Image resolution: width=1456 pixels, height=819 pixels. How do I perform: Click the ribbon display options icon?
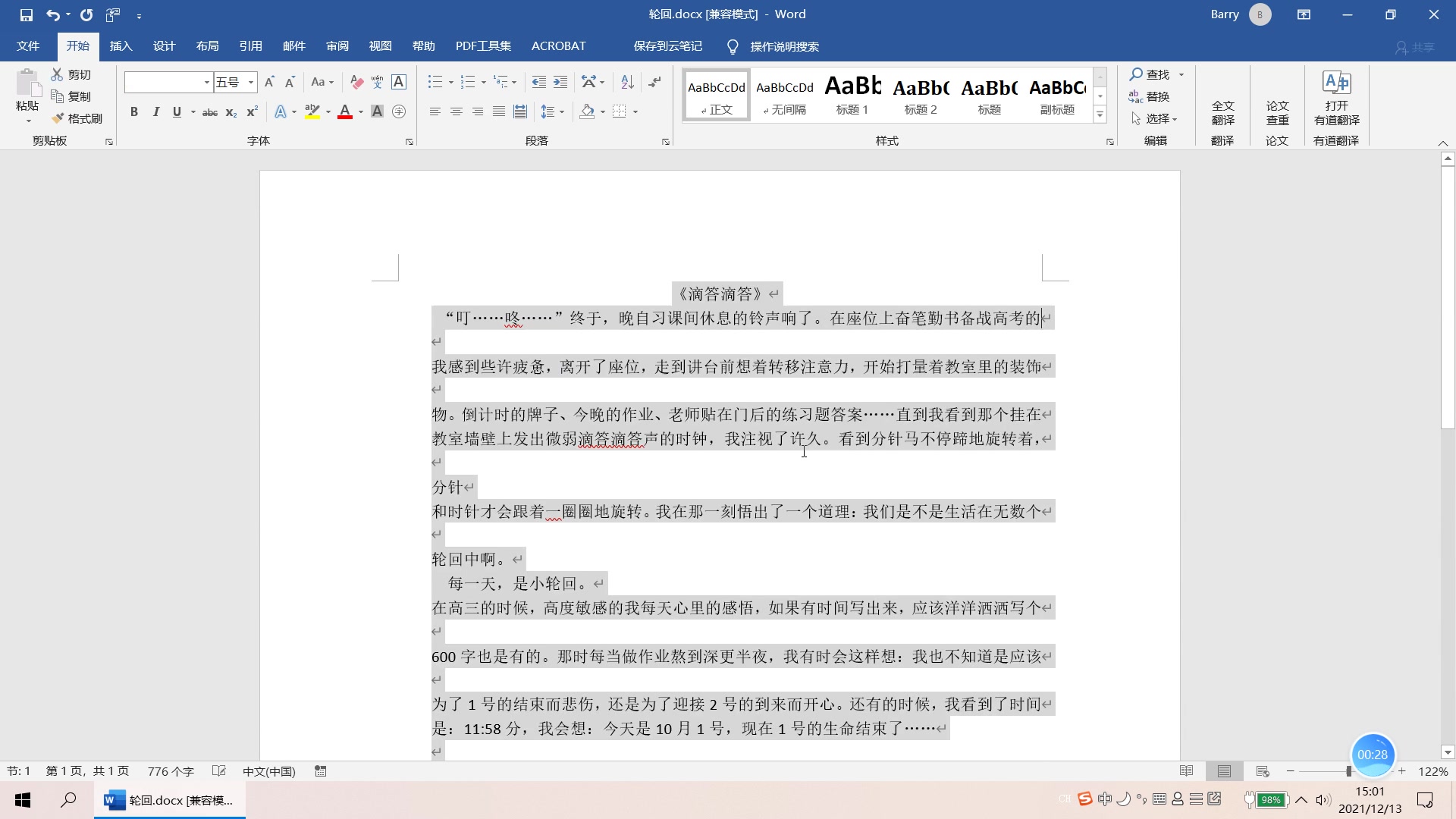1304,14
